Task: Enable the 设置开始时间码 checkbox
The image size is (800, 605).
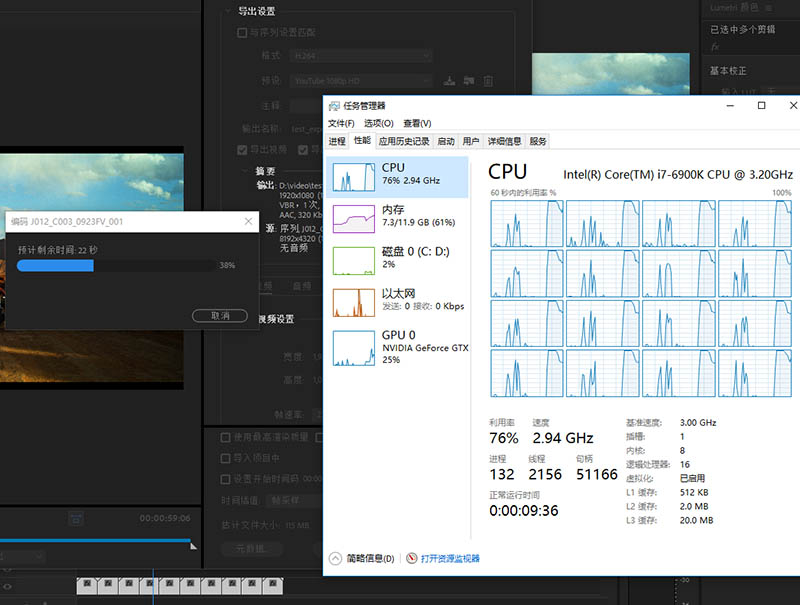Action: pos(226,480)
